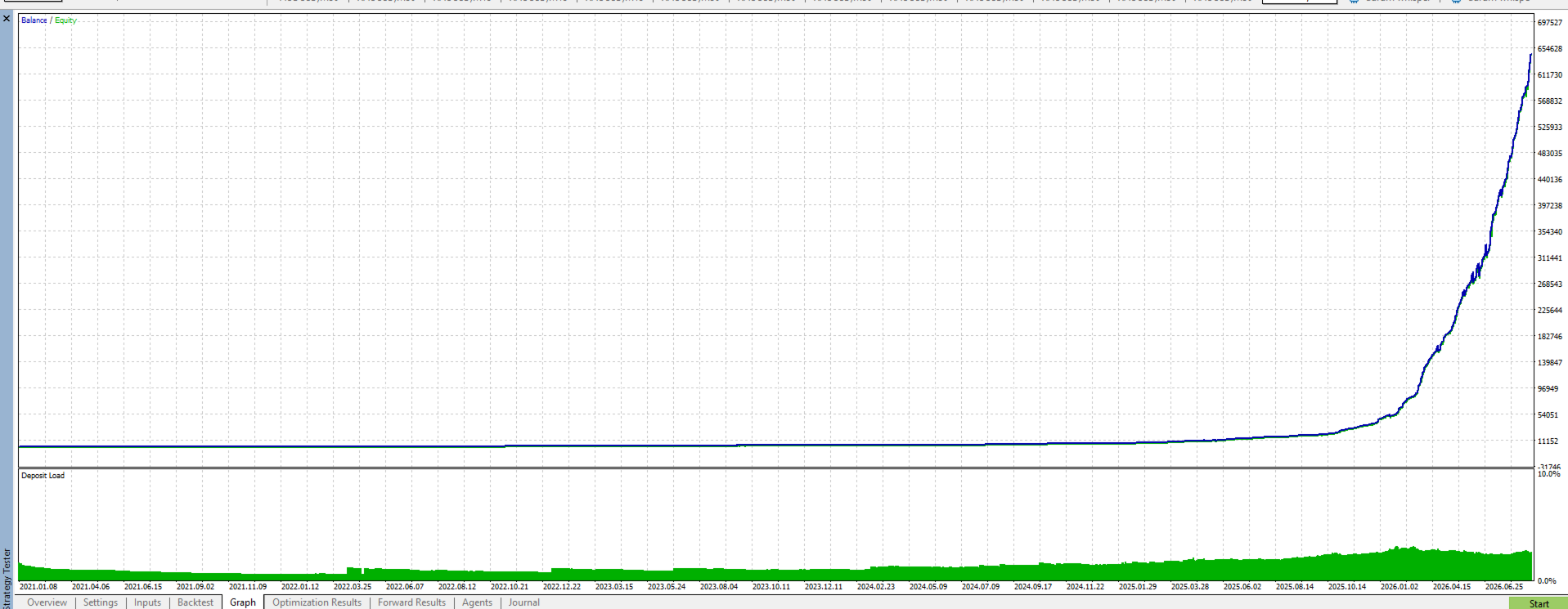Switch to Forward Results tab
1568x609 pixels.
pyautogui.click(x=411, y=602)
